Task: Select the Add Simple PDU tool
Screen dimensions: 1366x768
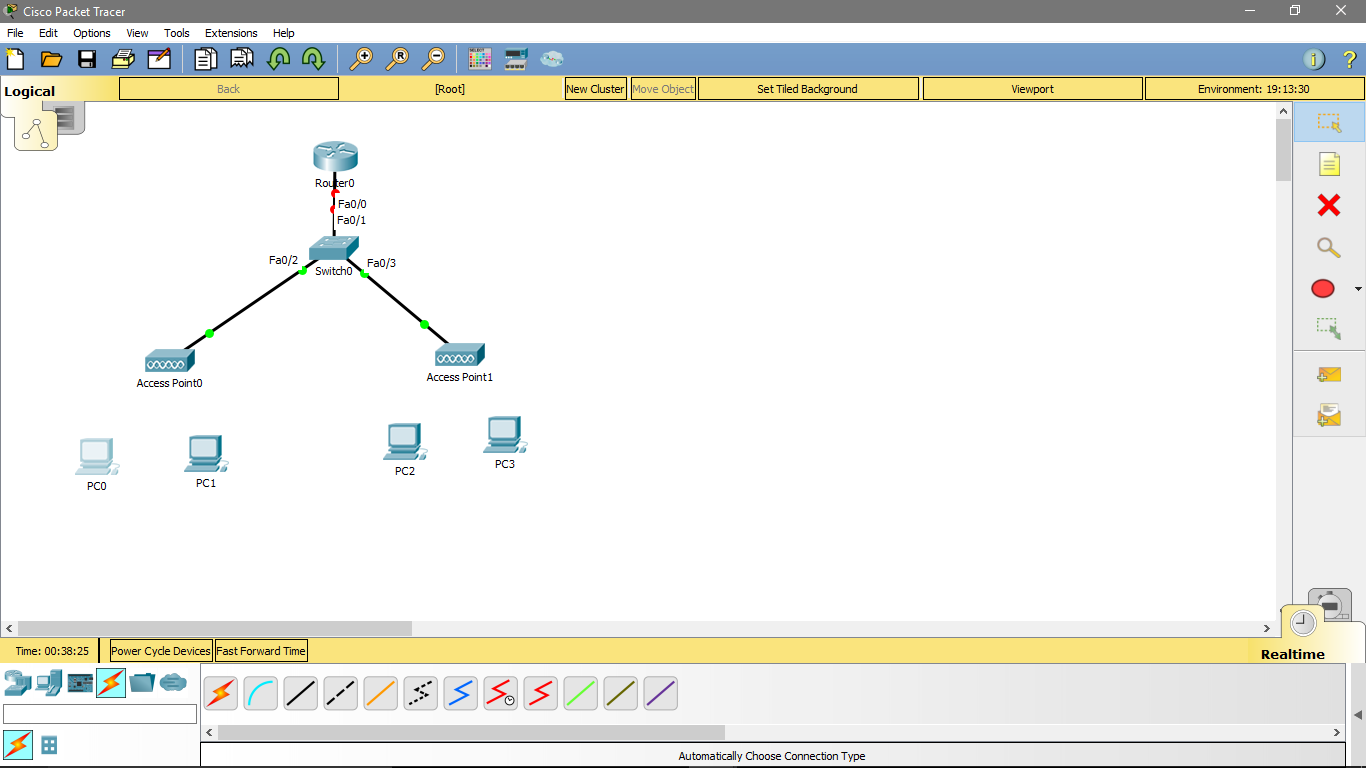Action: click(1330, 374)
